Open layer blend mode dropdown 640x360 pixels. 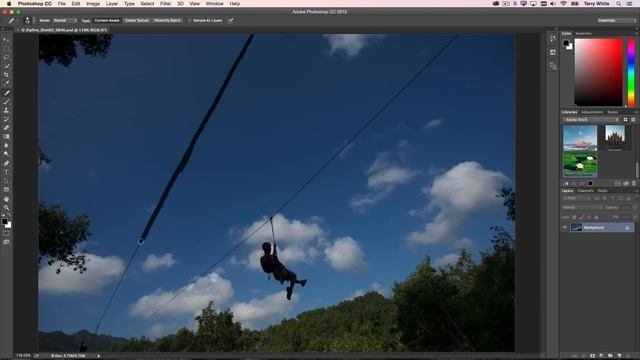(582, 207)
